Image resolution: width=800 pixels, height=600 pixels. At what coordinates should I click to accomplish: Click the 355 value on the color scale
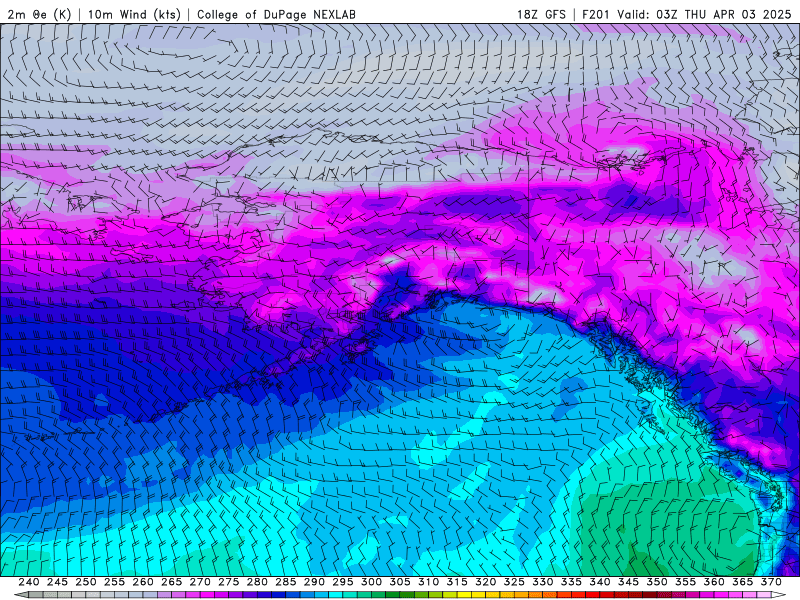coord(686,582)
